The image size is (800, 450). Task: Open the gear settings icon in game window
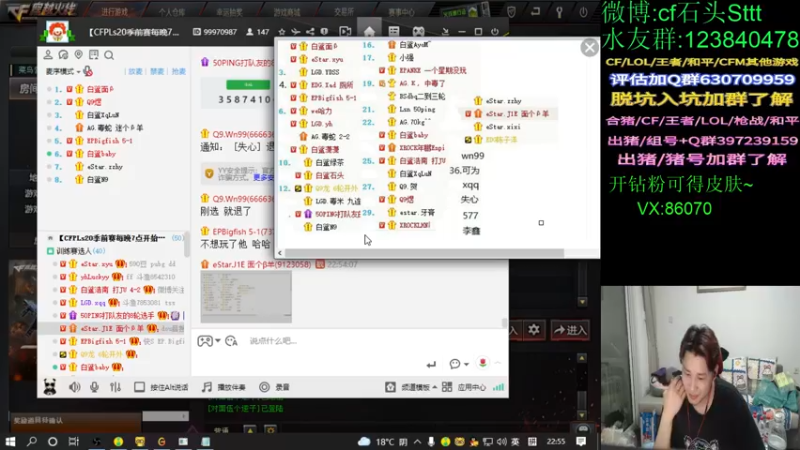point(534,330)
